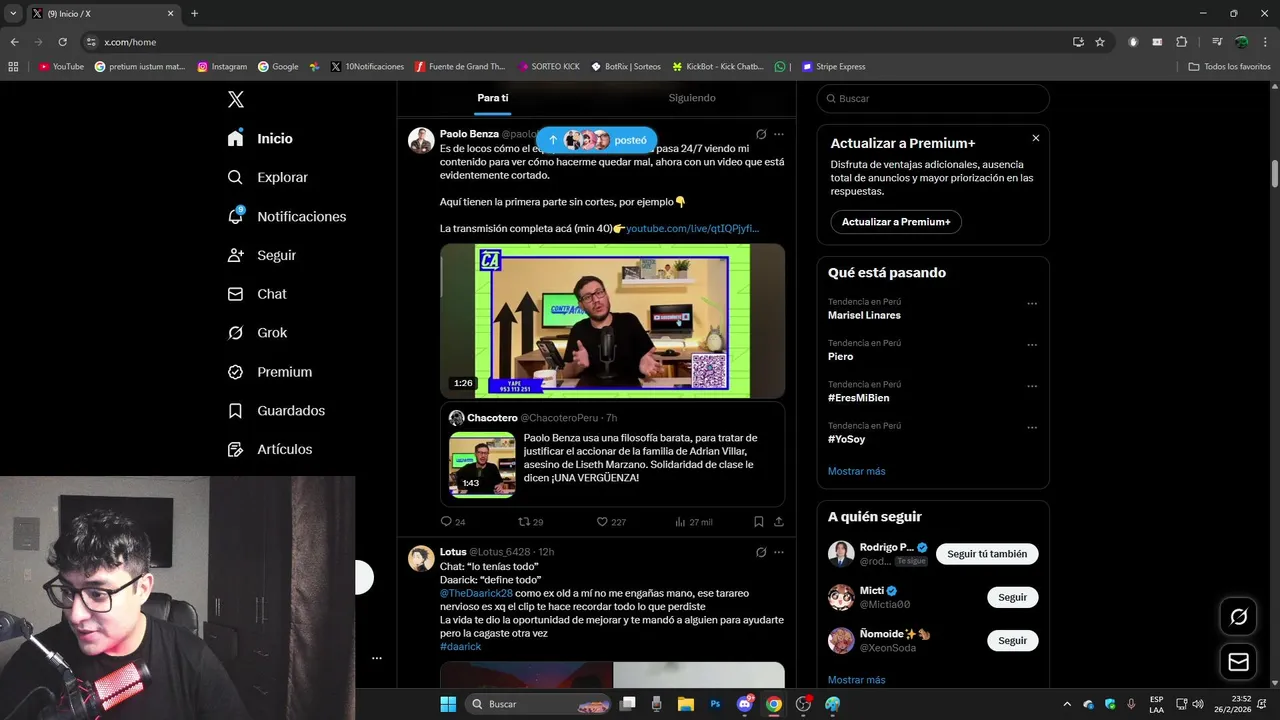Open the #daarick hashtag
1280x720 pixels.
pyautogui.click(x=460, y=647)
